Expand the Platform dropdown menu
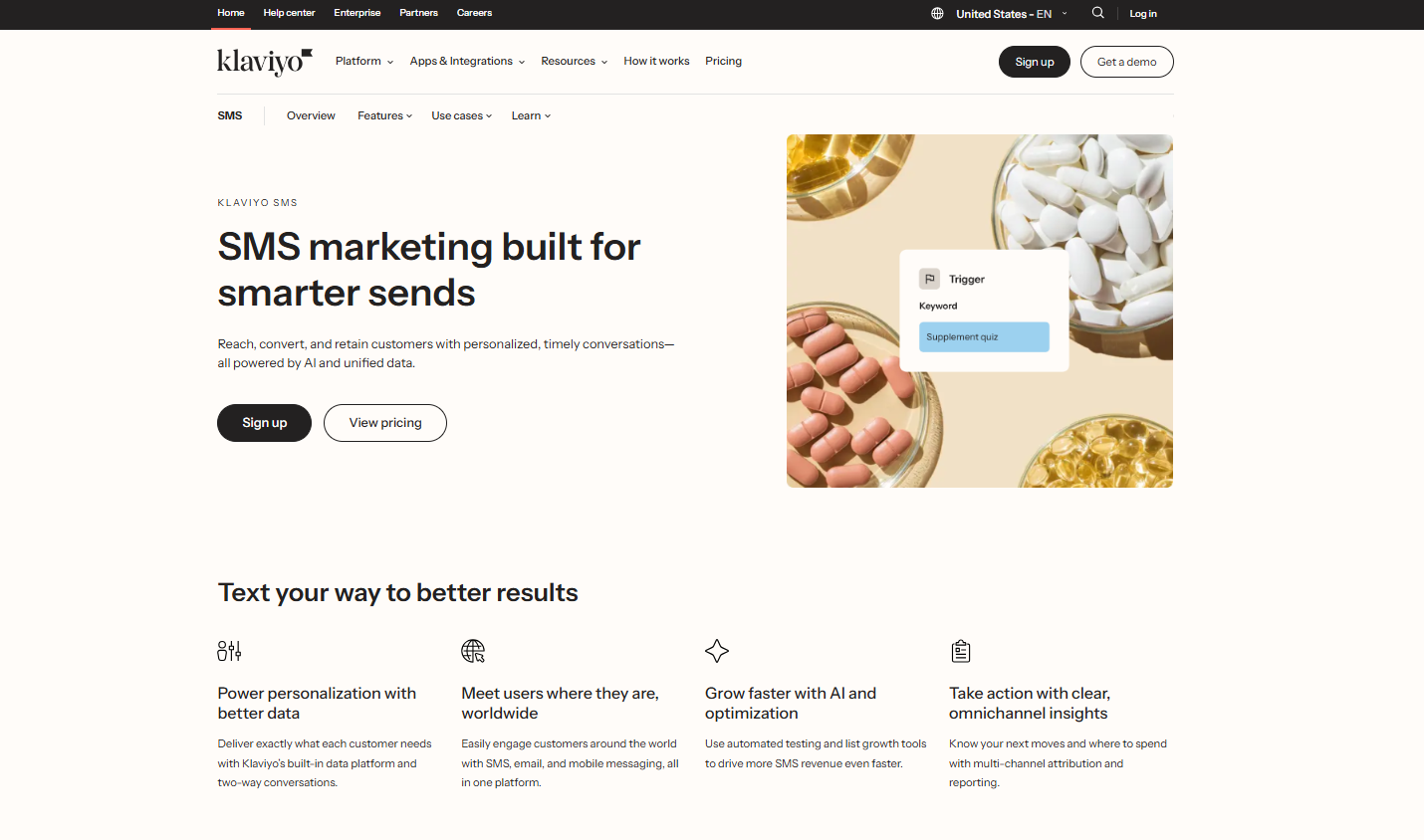Screen dimensions: 1424x840 click(x=364, y=62)
